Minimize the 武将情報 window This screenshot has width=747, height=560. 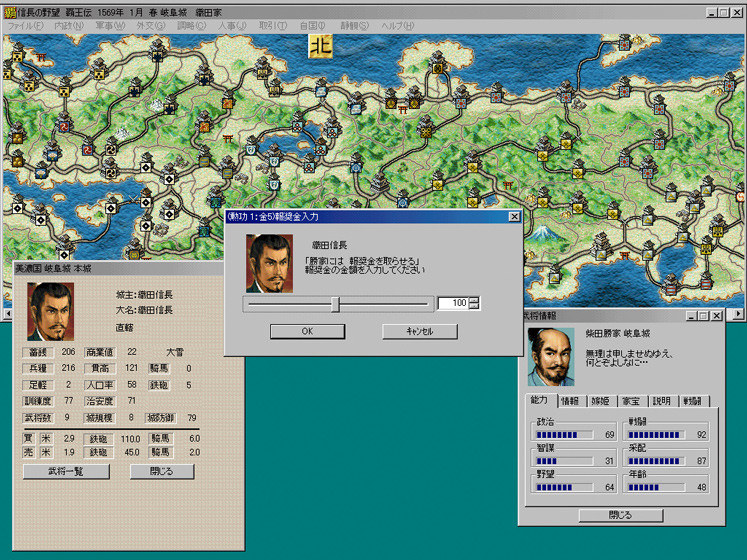pos(691,316)
